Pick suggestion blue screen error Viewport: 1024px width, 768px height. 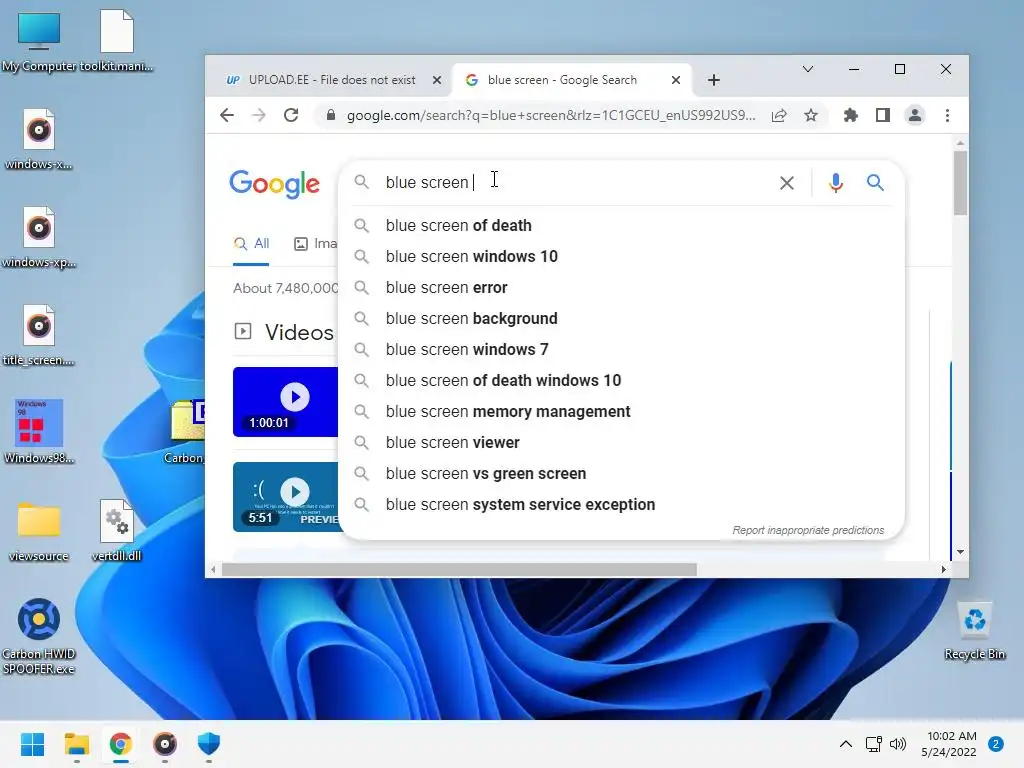click(x=622, y=287)
